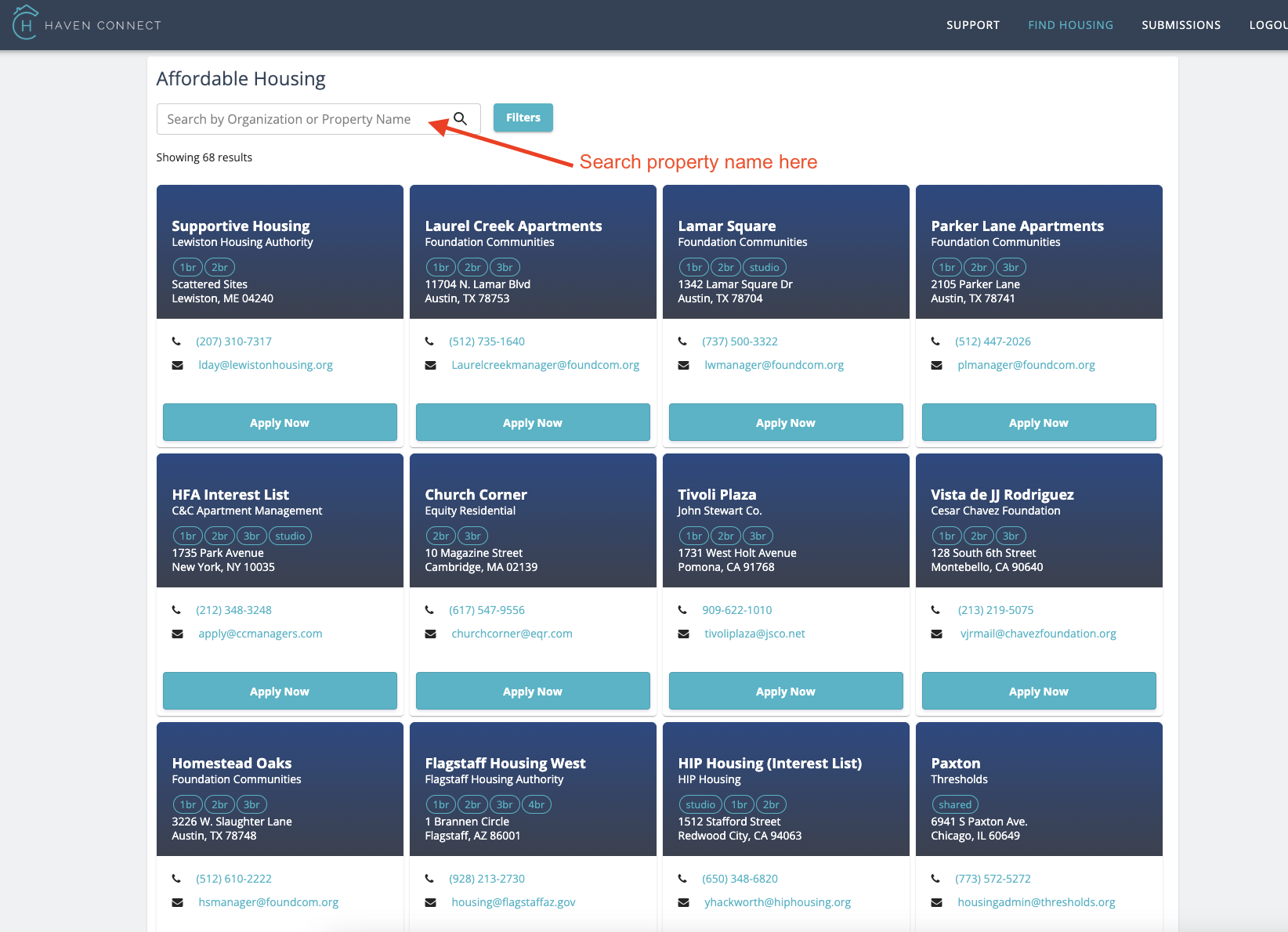Viewport: 1288px width, 932px height.
Task: Click phone icon on Supportive Housing card
Action: 176,341
